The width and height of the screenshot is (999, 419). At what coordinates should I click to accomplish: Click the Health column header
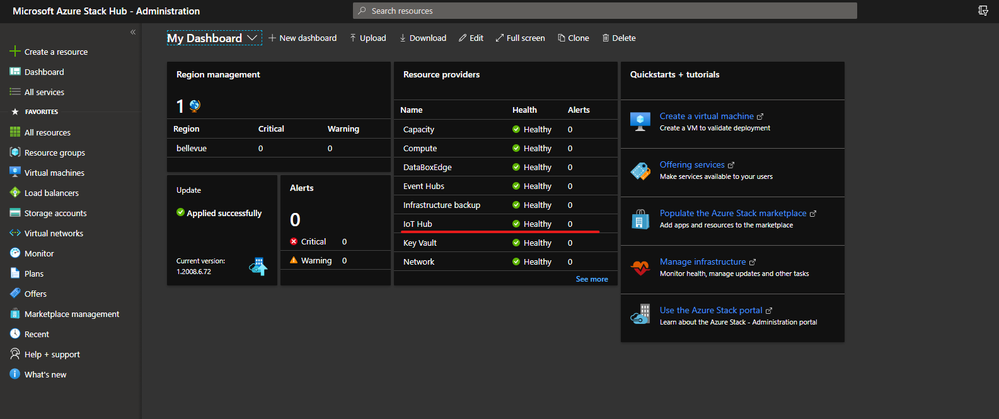[525, 110]
